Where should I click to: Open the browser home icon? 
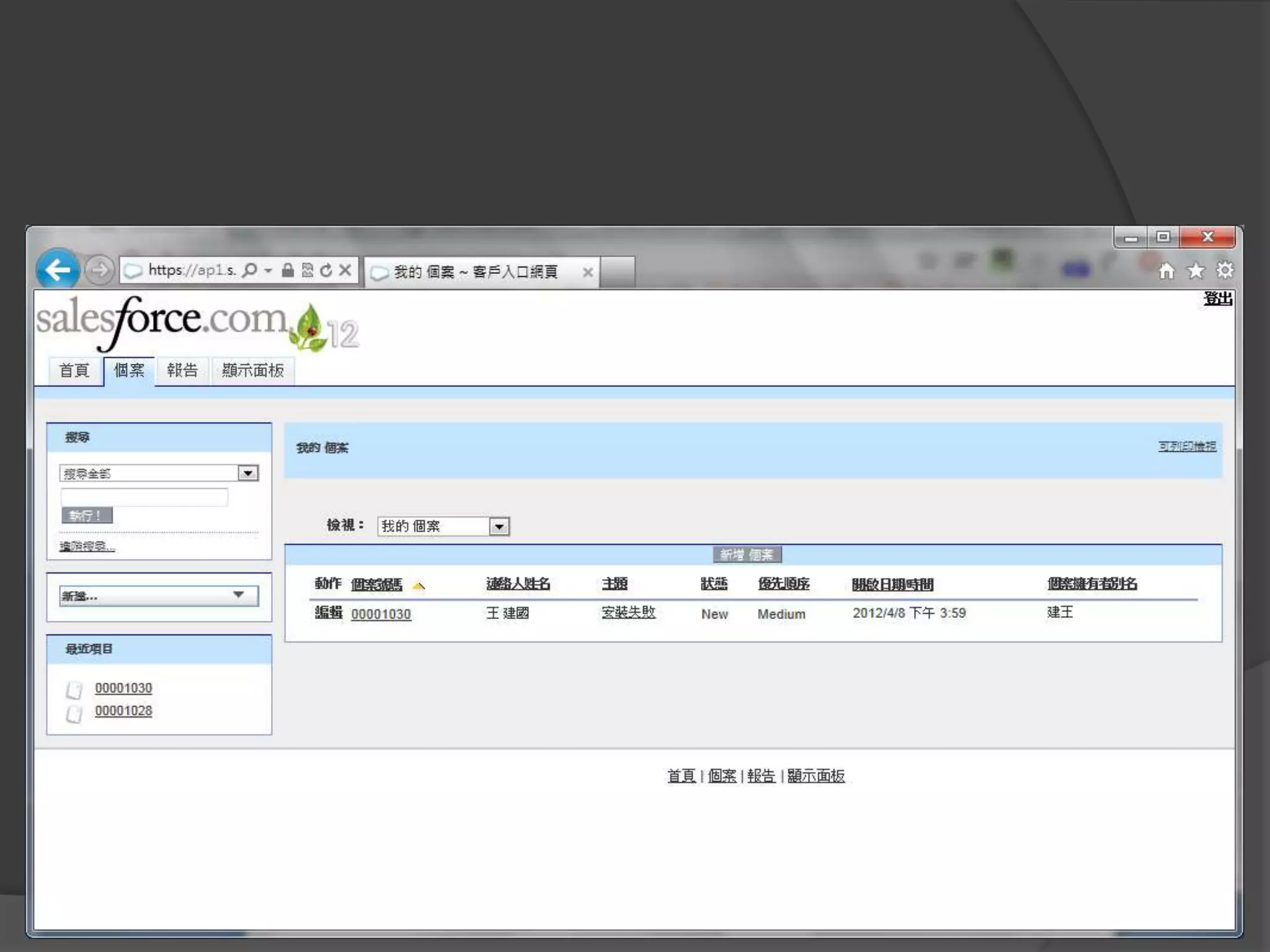click(1166, 271)
